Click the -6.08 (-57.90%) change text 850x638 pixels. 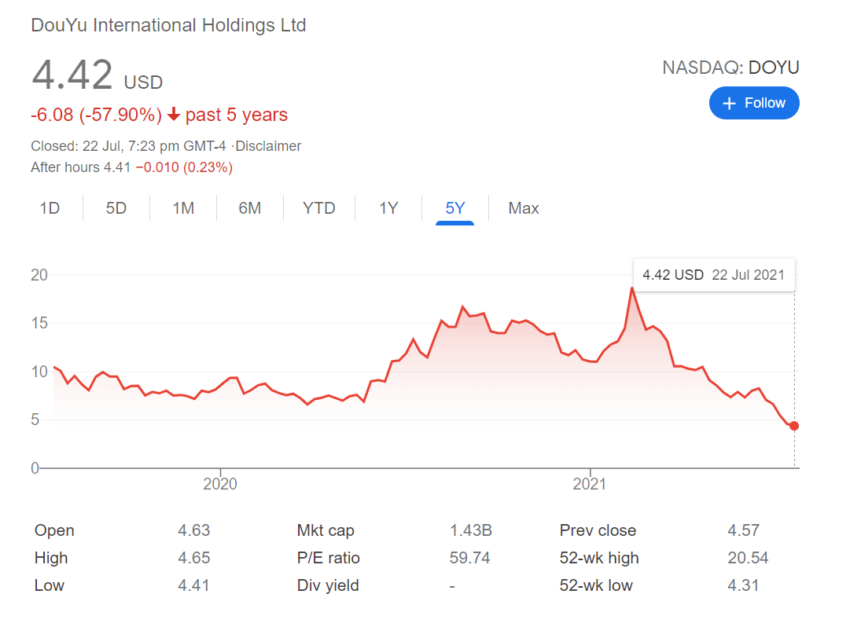[x=96, y=115]
